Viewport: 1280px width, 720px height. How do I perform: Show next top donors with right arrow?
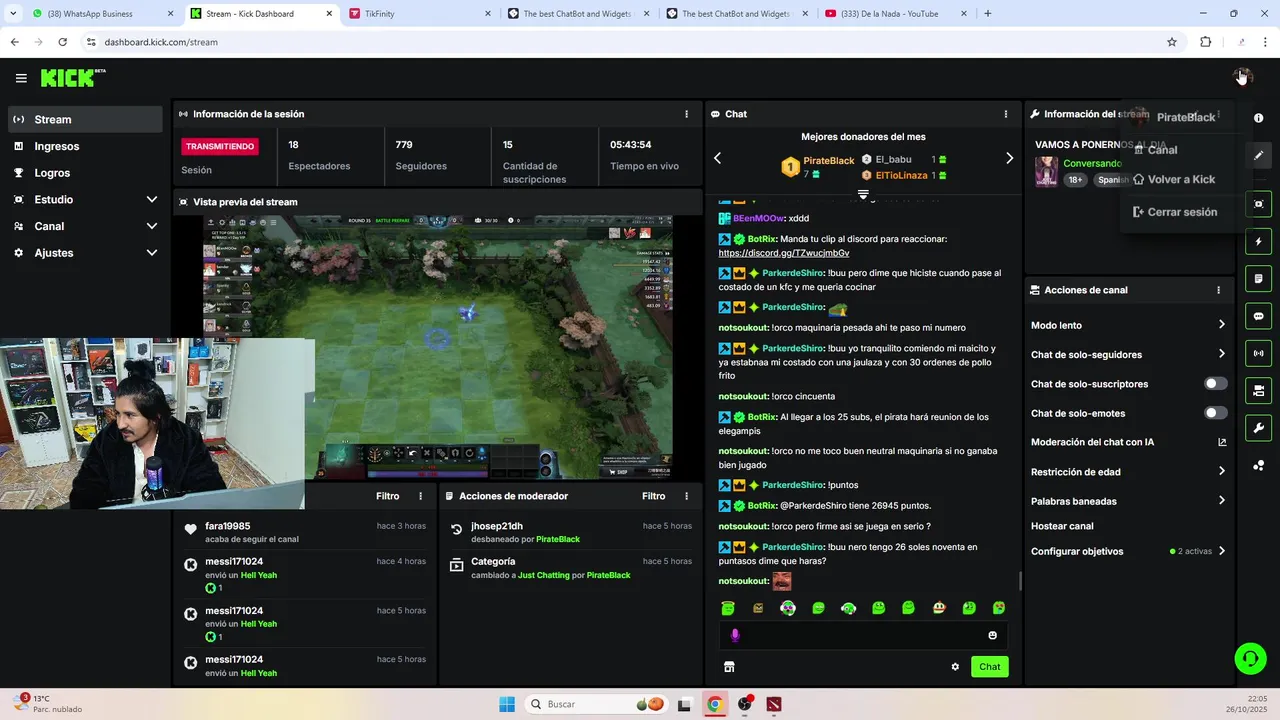tap(1009, 158)
